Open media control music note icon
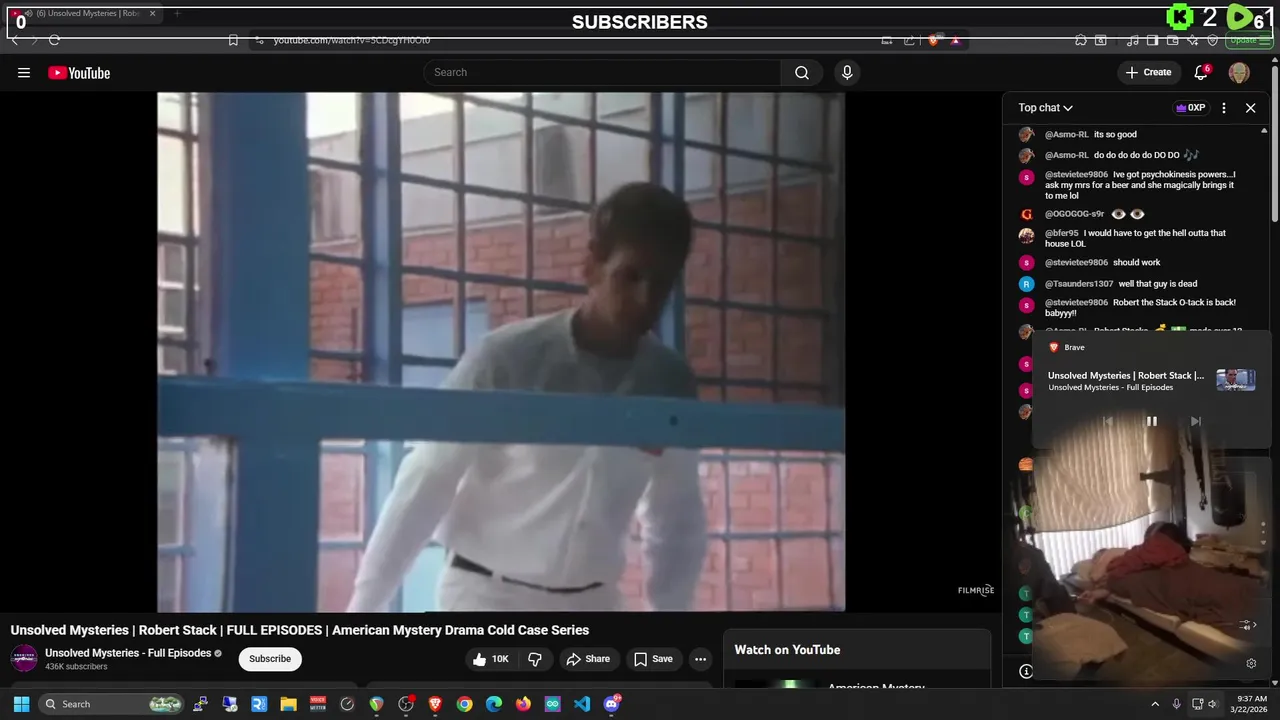Screen dimensions: 1280x720 [1133, 40]
